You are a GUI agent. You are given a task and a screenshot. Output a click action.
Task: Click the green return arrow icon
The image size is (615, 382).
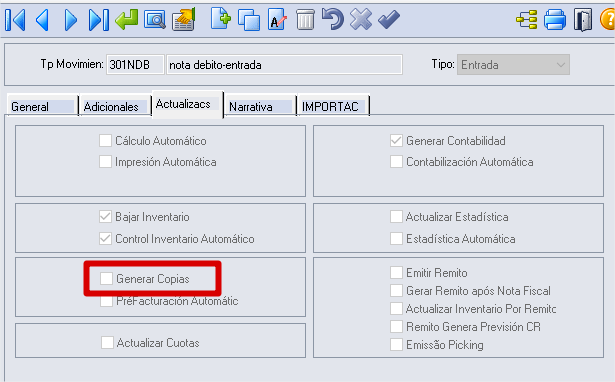click(127, 20)
